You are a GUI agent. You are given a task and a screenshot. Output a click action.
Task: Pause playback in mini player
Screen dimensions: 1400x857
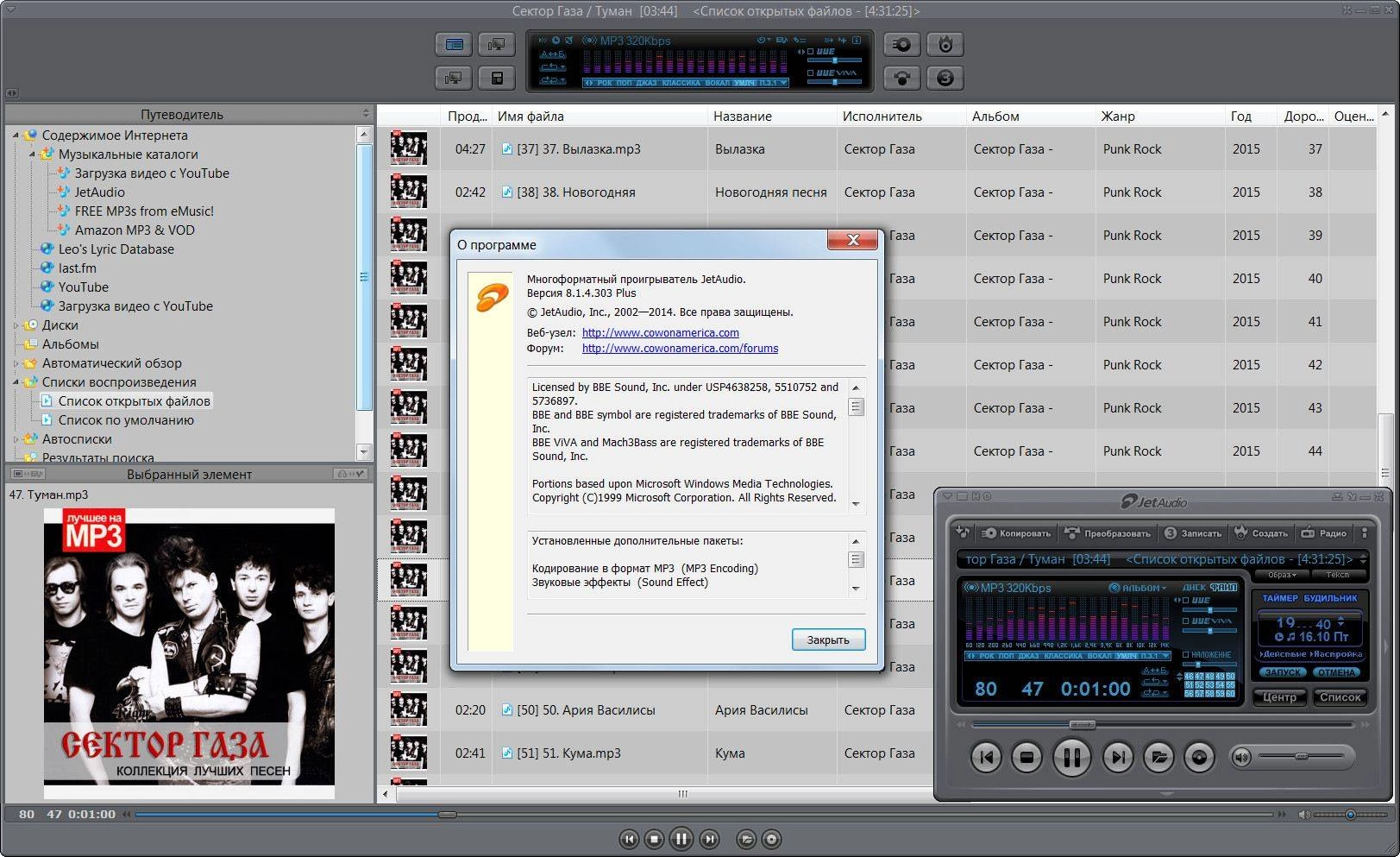(x=1071, y=758)
